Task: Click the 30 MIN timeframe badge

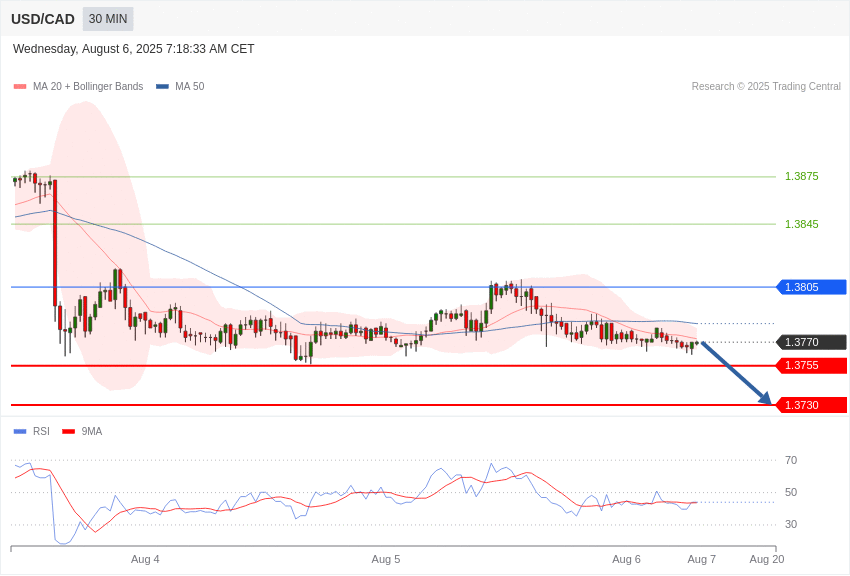Action: coord(108,19)
